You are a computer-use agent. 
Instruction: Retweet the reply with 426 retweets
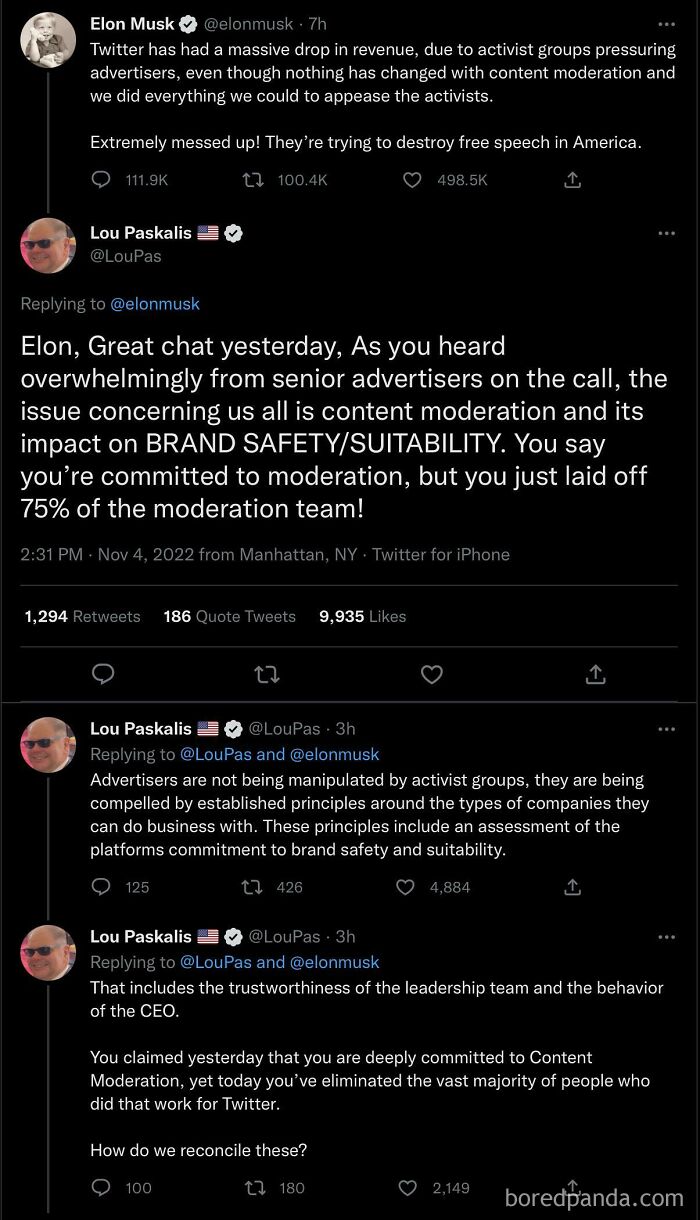click(255, 887)
